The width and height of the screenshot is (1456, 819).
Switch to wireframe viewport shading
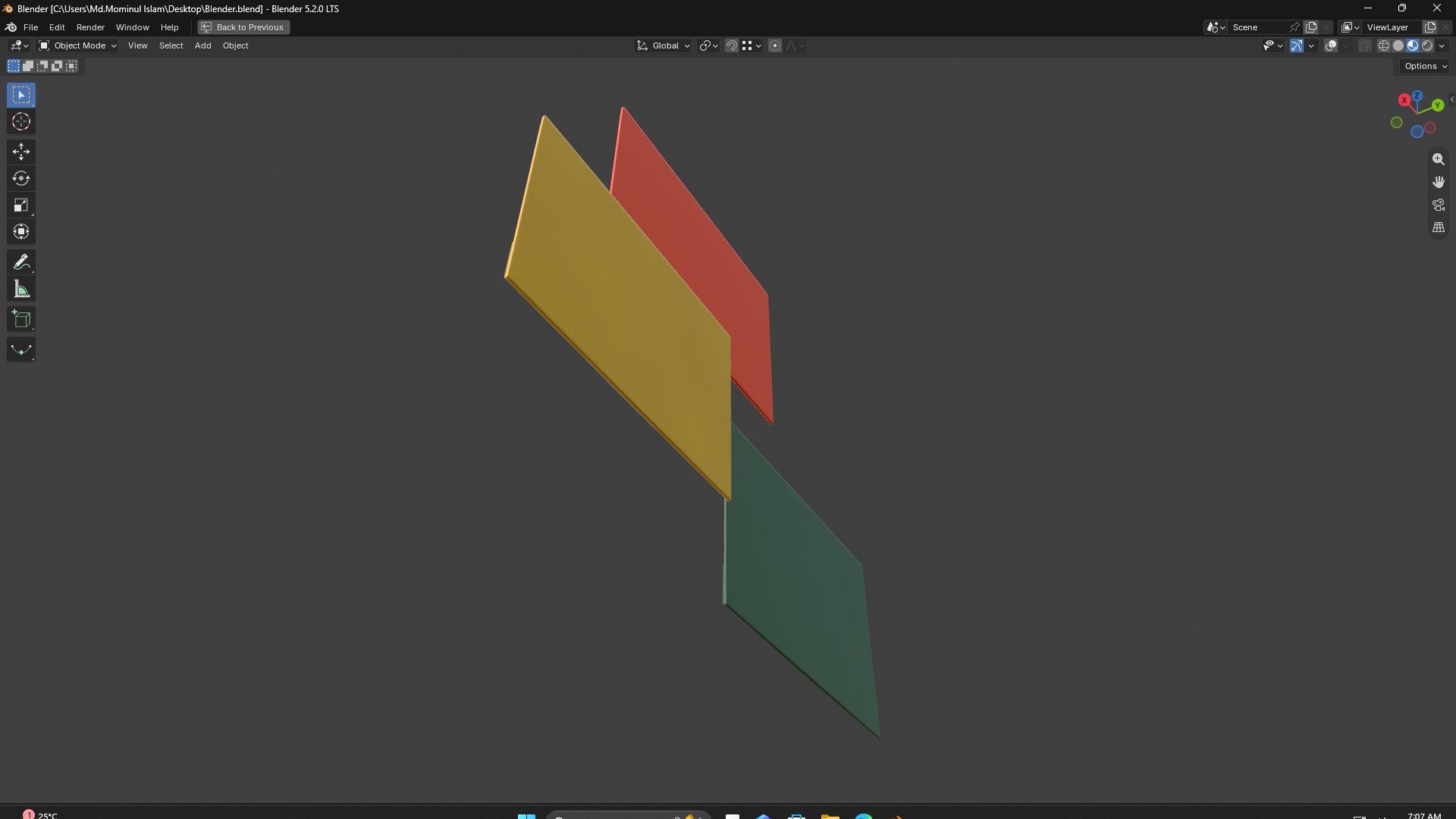(1384, 45)
